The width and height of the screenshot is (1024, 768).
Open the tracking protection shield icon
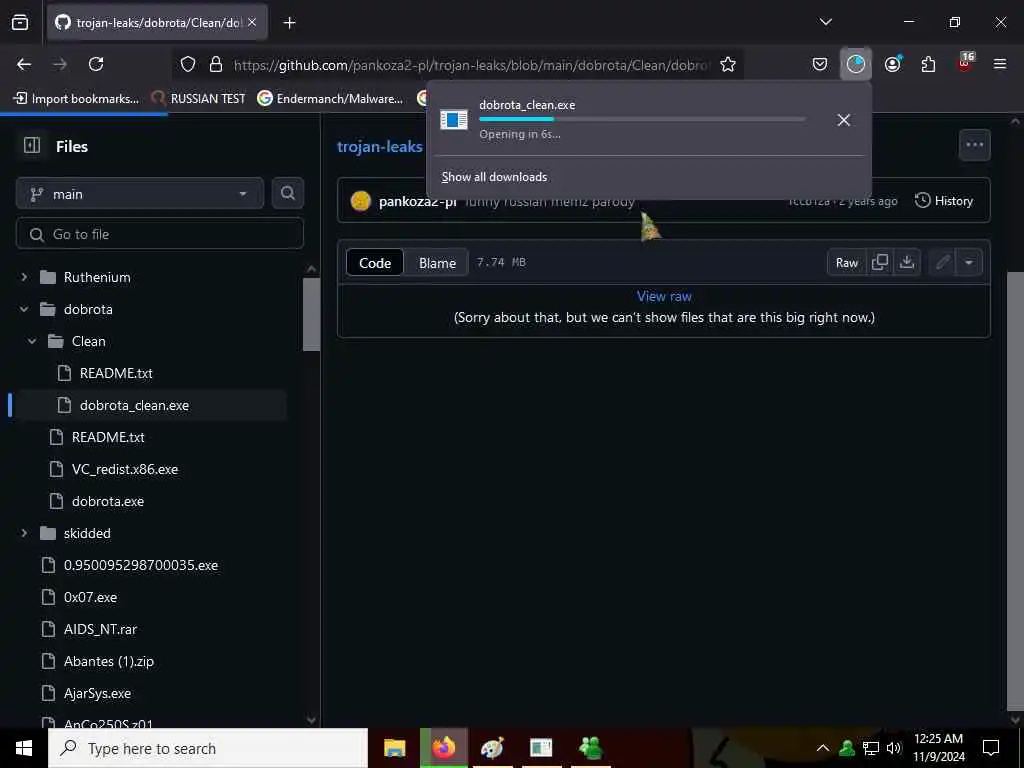188,64
